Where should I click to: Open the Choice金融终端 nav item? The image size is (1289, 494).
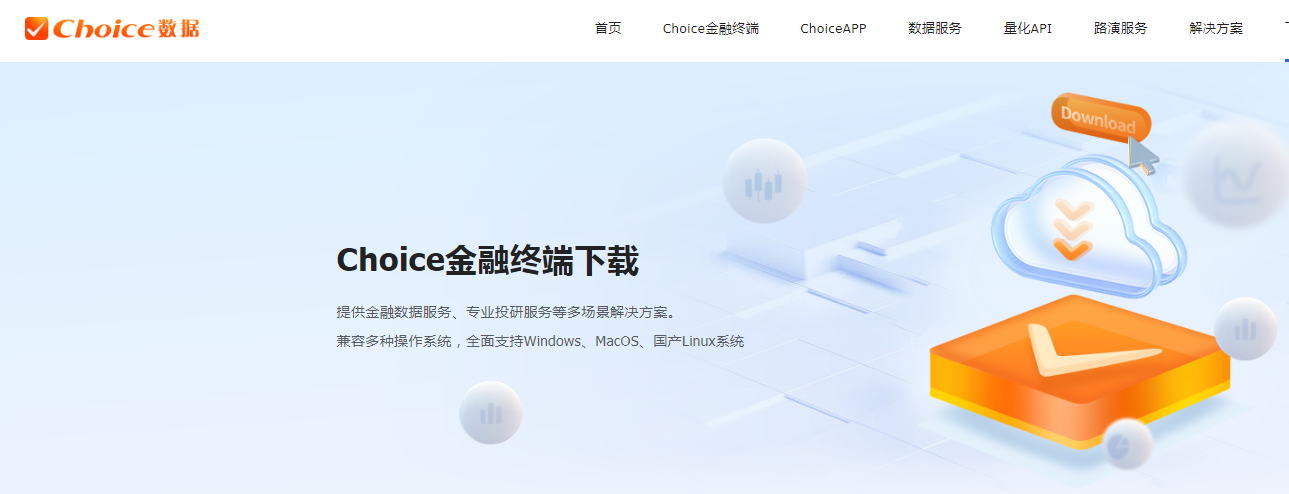click(x=710, y=28)
